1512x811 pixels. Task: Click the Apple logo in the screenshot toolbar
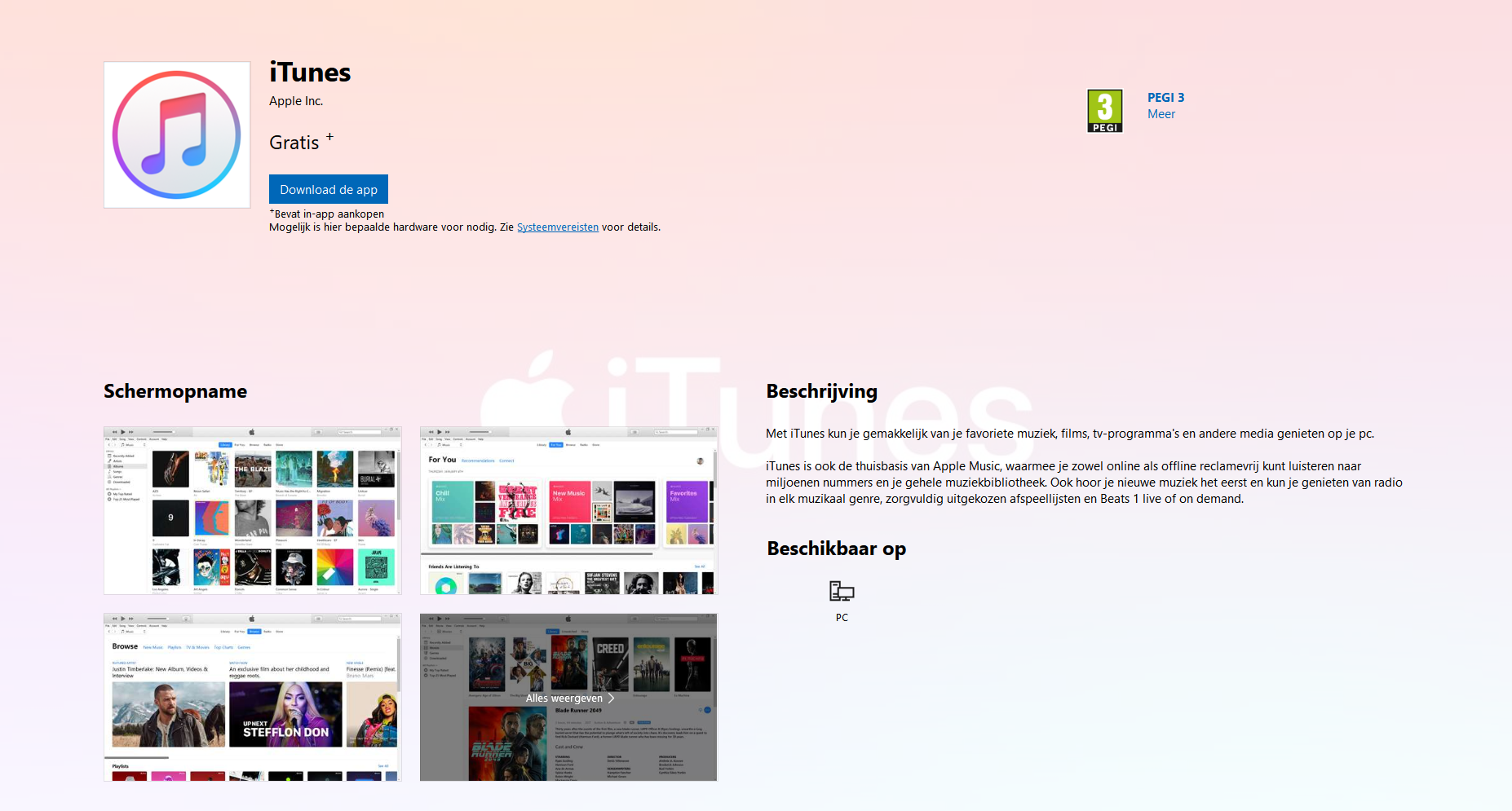pyautogui.click(x=252, y=432)
